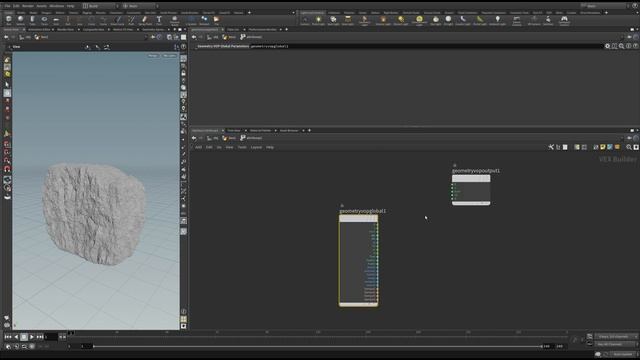This screenshot has width=640, height=360.
Task: Select the File shelf tool
Action: coord(216,20)
